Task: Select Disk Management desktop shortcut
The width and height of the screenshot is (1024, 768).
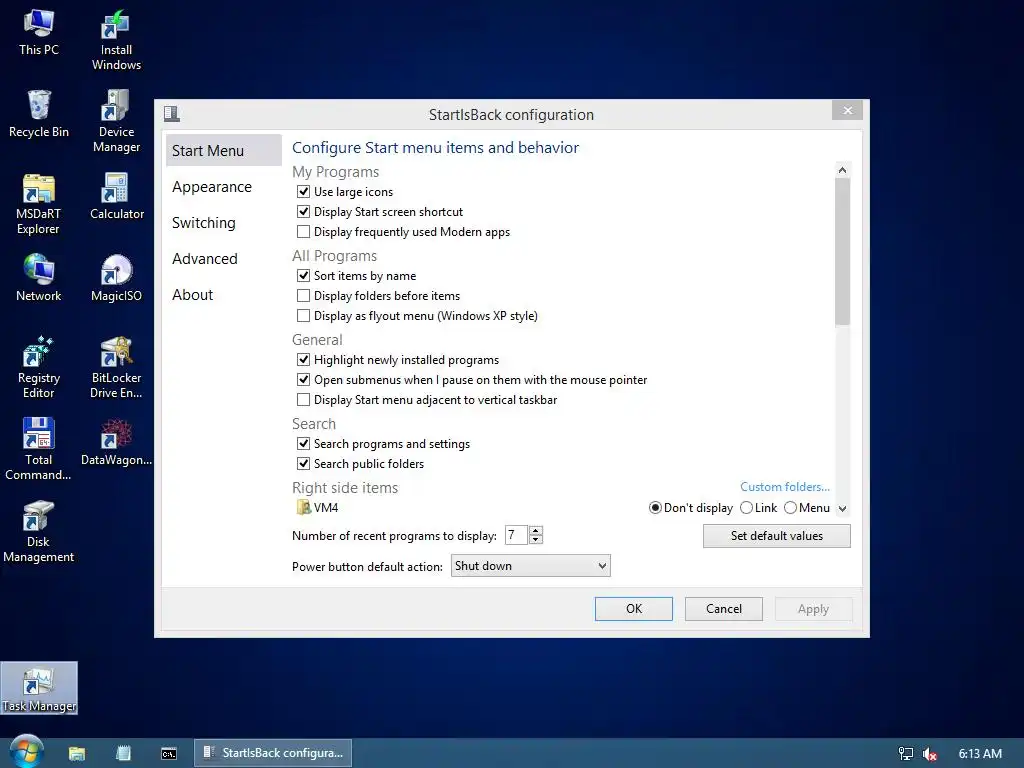Action: [x=39, y=532]
